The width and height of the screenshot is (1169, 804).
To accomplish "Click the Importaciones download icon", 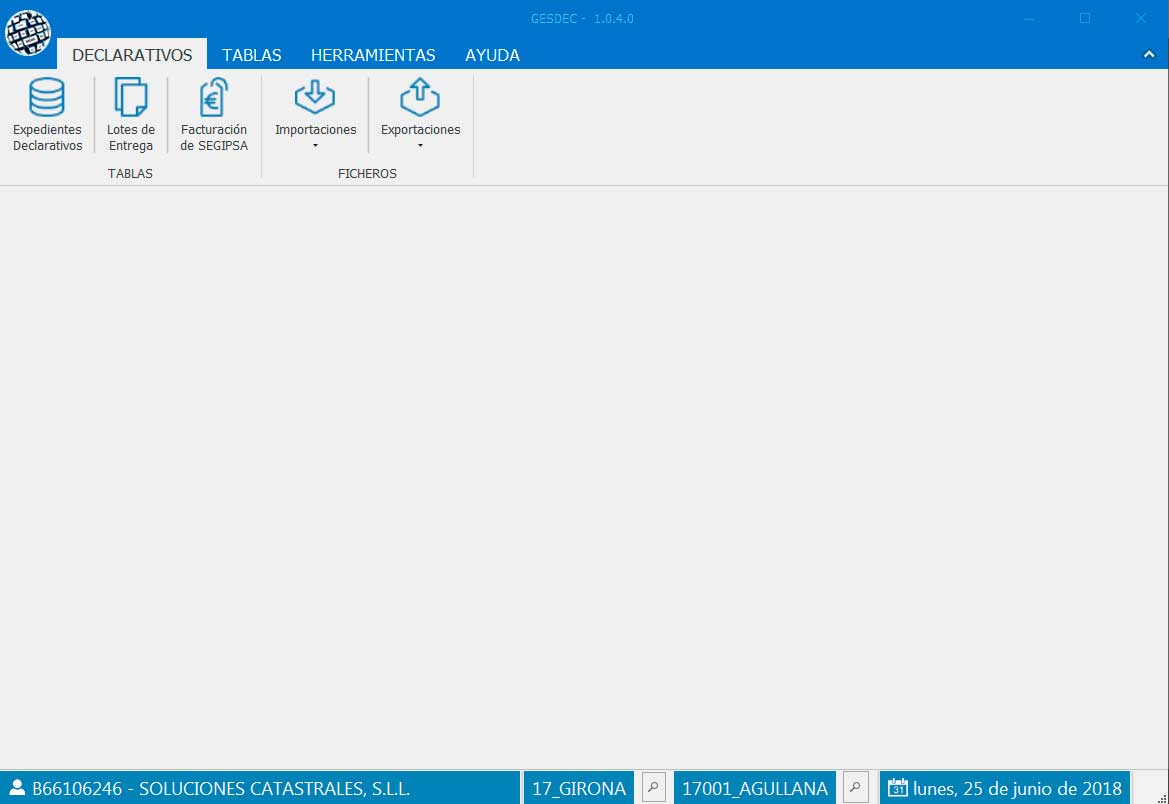I will point(315,98).
